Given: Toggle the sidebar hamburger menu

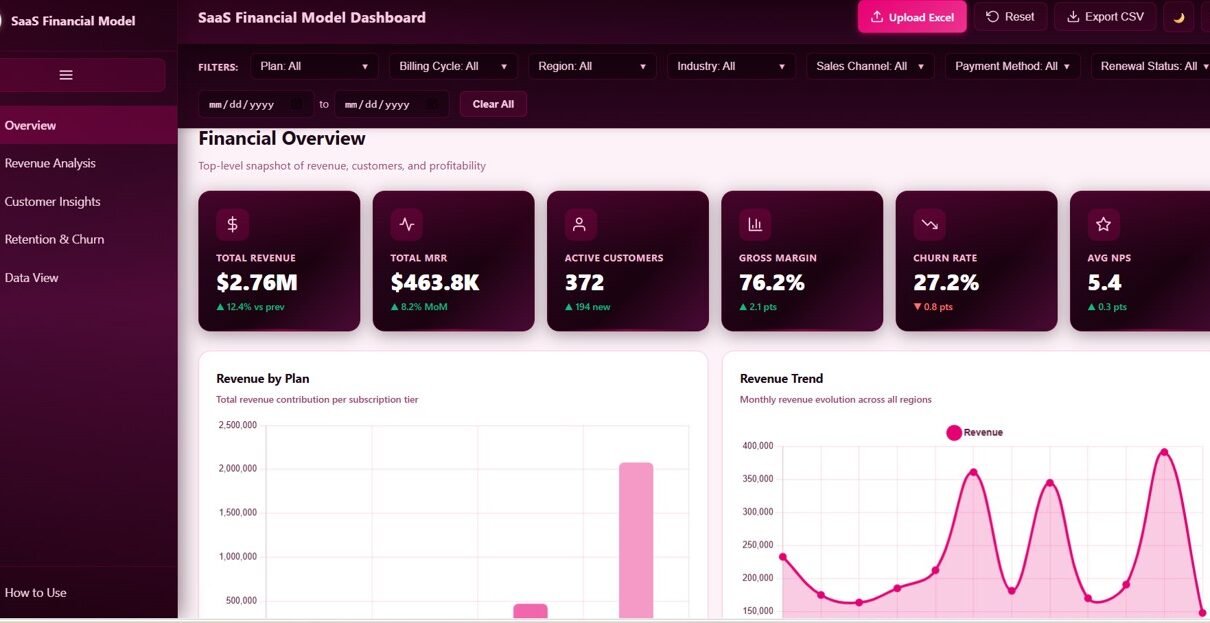Looking at the screenshot, I should 66,75.
